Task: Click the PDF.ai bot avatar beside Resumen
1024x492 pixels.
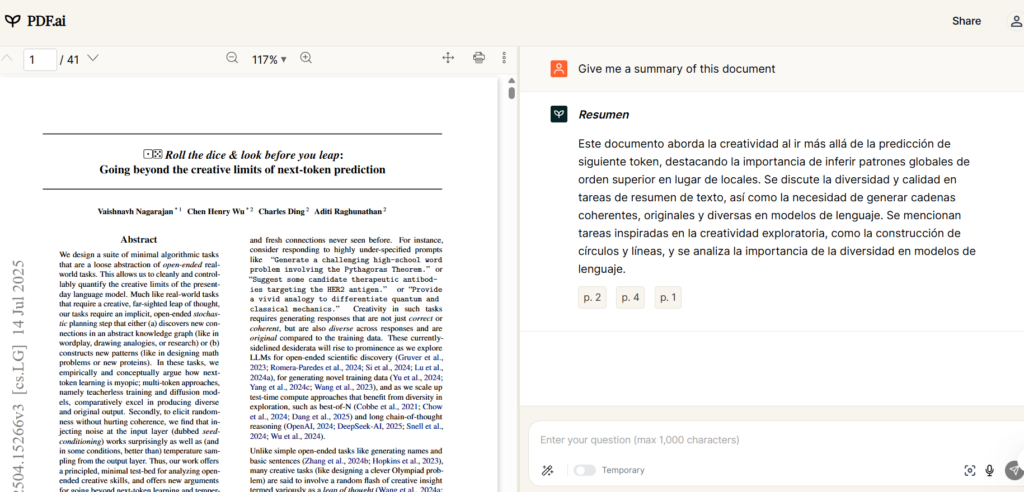Action: pyautogui.click(x=558, y=114)
